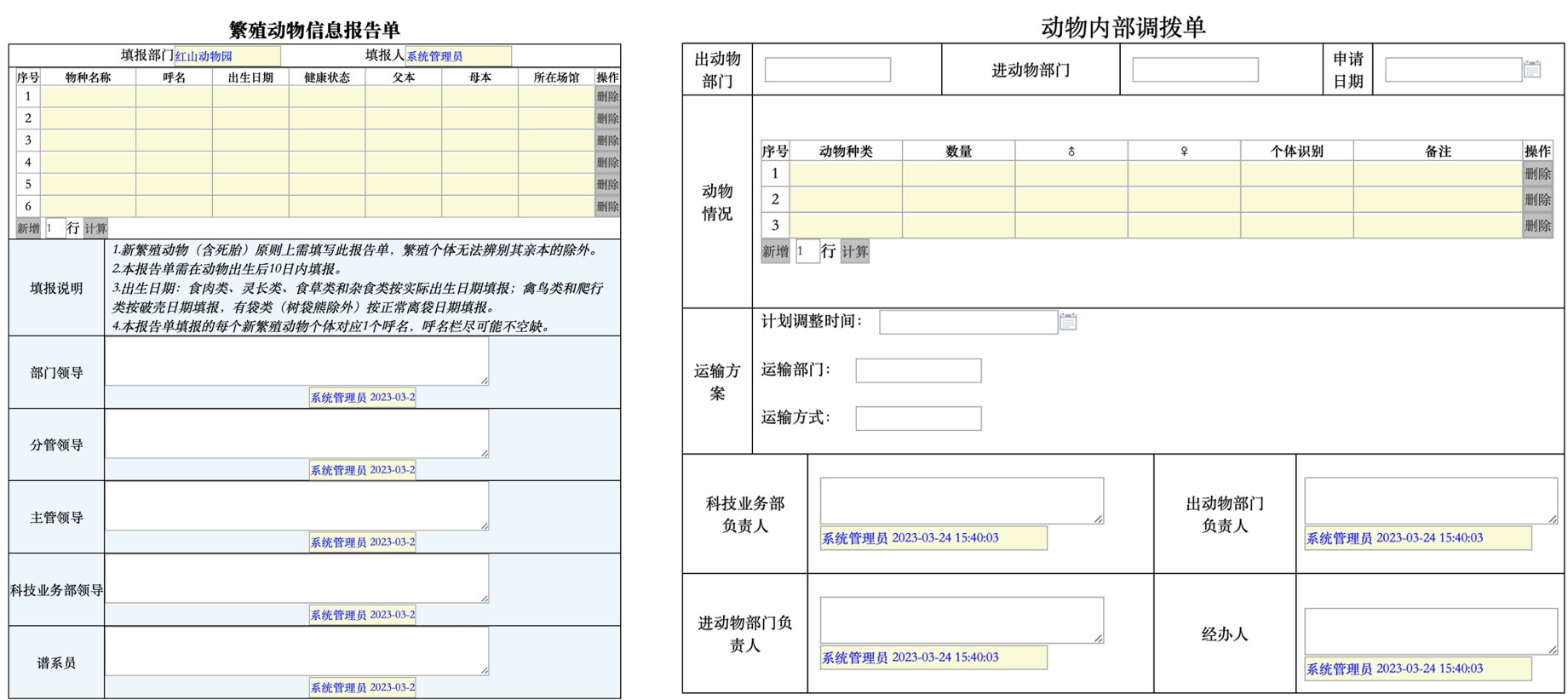The width and height of the screenshot is (1568, 700).
Task: Click 删除 for row 5 in breeding report table
Action: pos(607,185)
